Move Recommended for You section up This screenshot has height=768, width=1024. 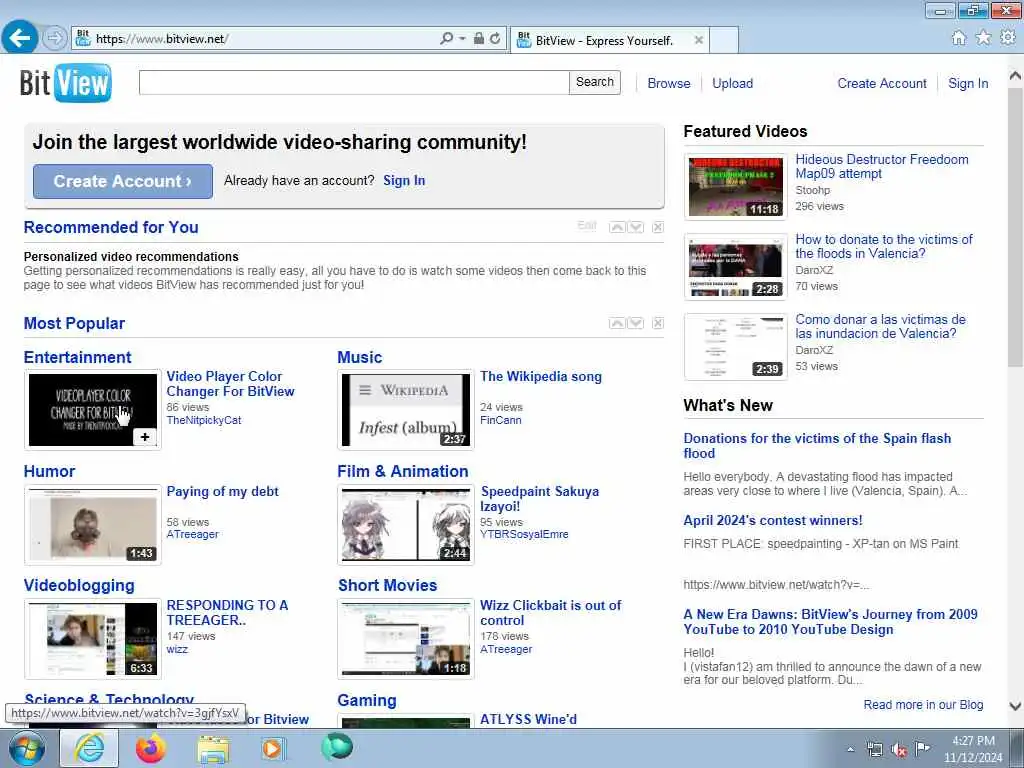tap(617, 227)
